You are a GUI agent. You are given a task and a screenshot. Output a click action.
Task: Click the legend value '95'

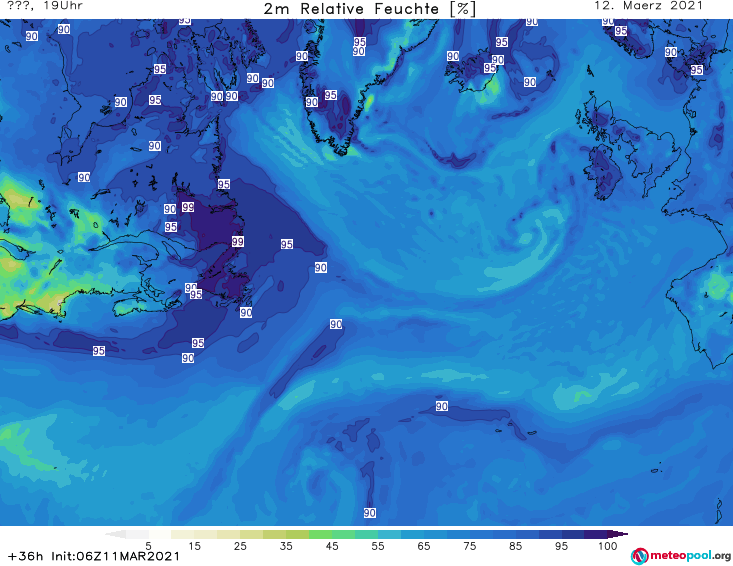(561, 546)
